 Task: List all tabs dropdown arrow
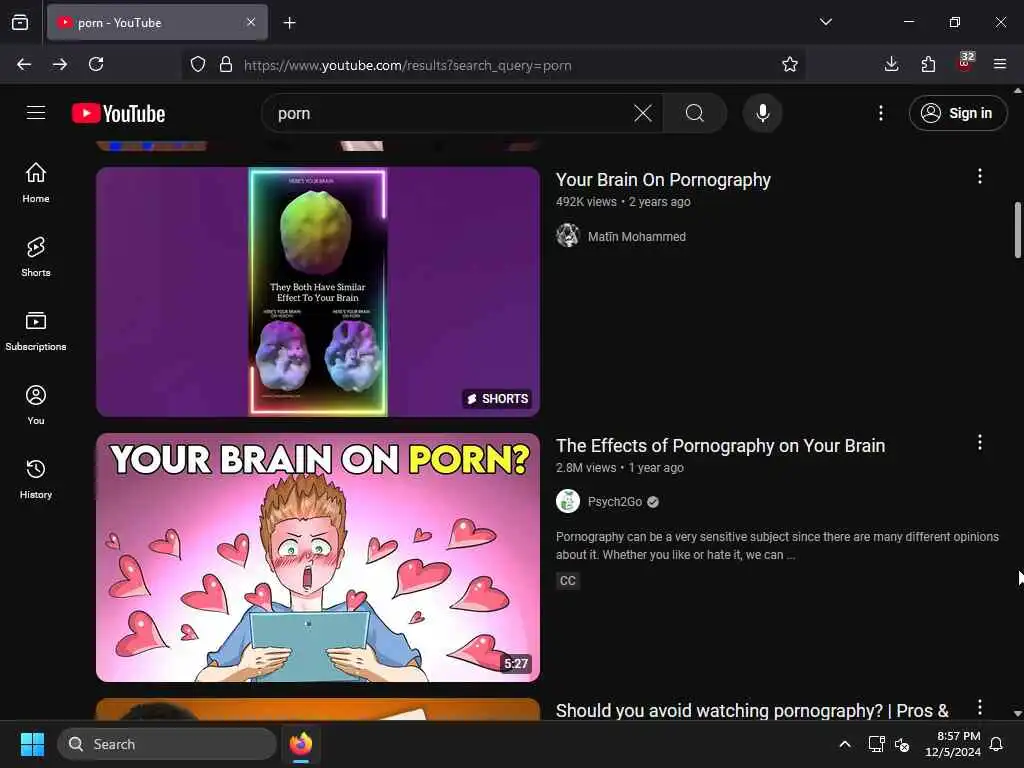pos(825,22)
